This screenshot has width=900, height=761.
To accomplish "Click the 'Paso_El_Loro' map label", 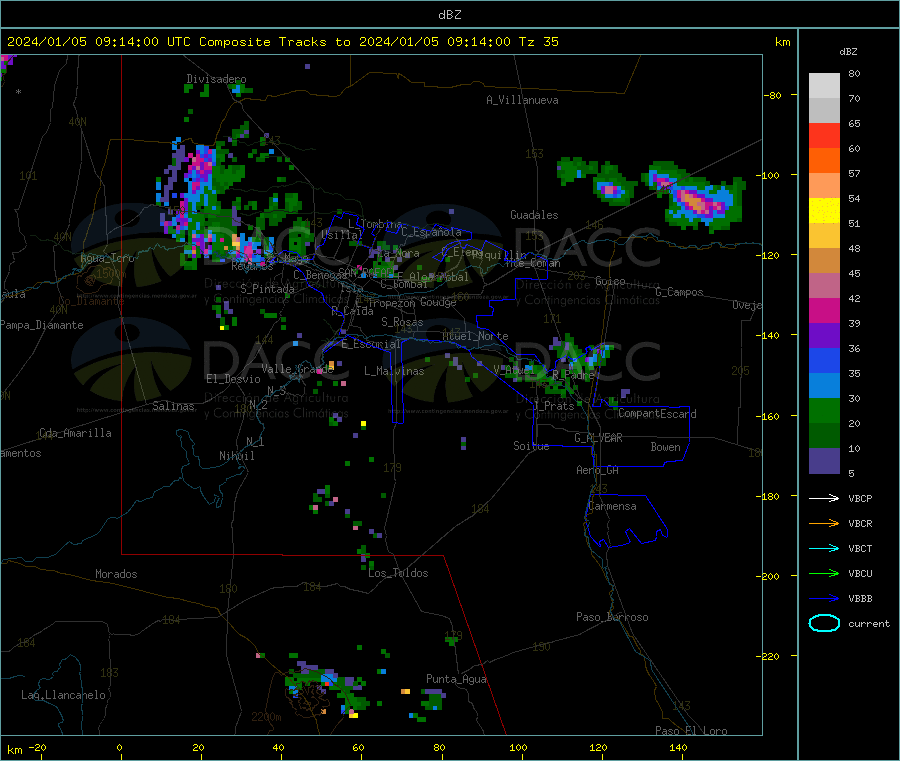I will click(x=691, y=731).
